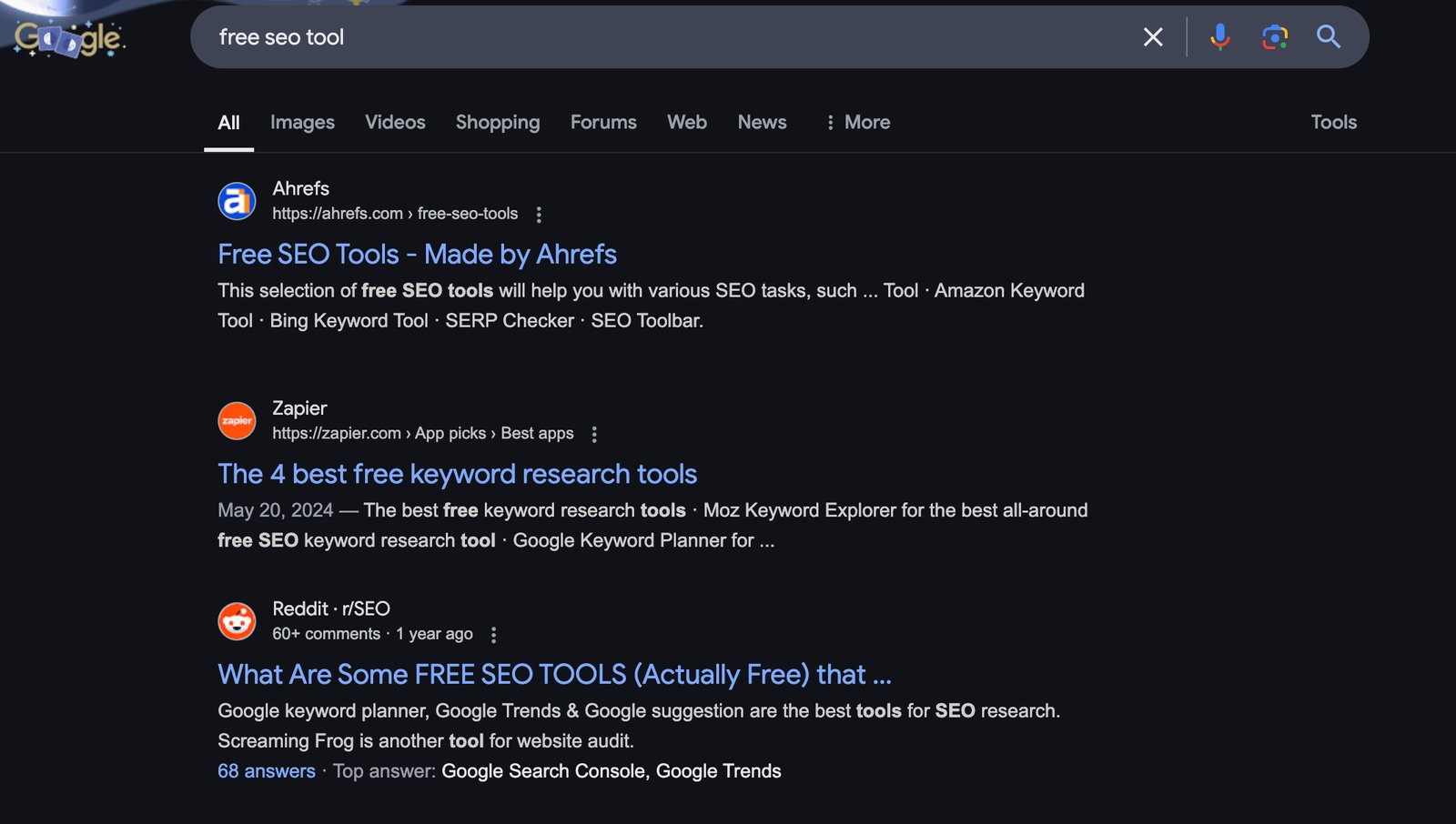Open Google Lens image search
Image resolution: width=1456 pixels, height=824 pixels.
click(x=1275, y=37)
